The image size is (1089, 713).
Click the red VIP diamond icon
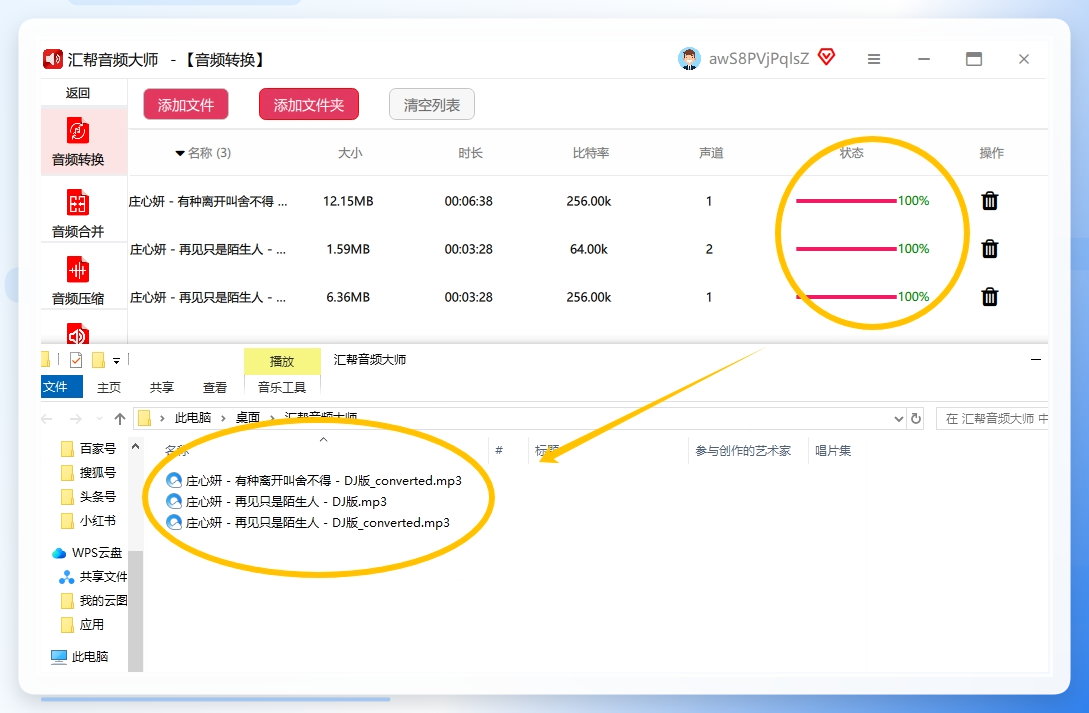[826, 57]
